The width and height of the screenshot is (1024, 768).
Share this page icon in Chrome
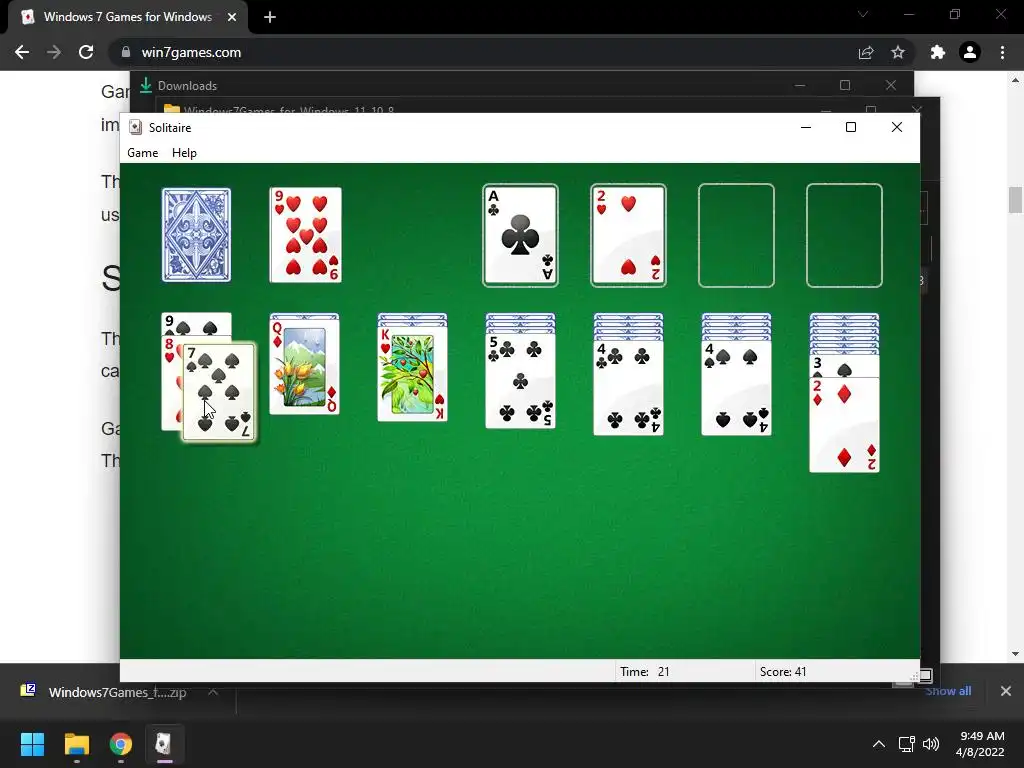[866, 52]
